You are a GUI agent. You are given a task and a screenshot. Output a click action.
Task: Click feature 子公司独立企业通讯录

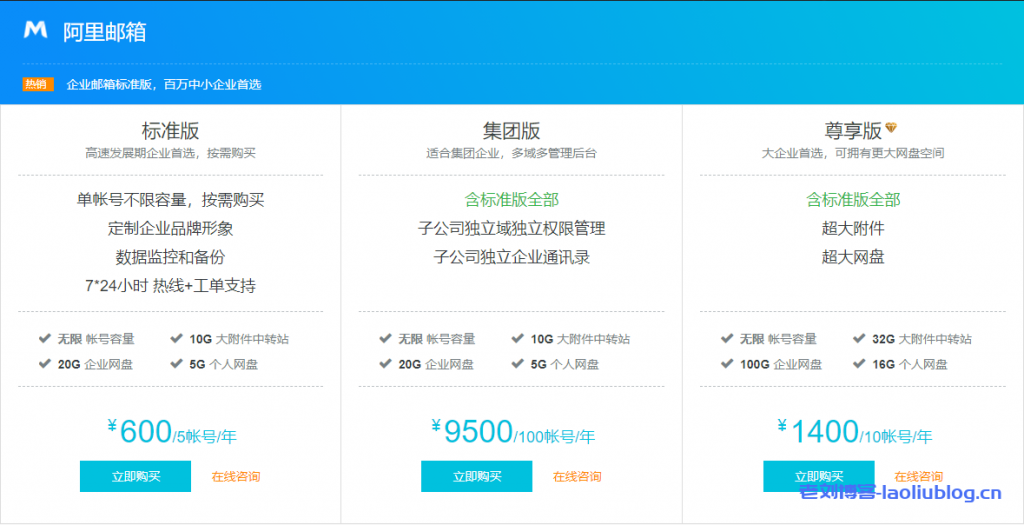tap(512, 257)
